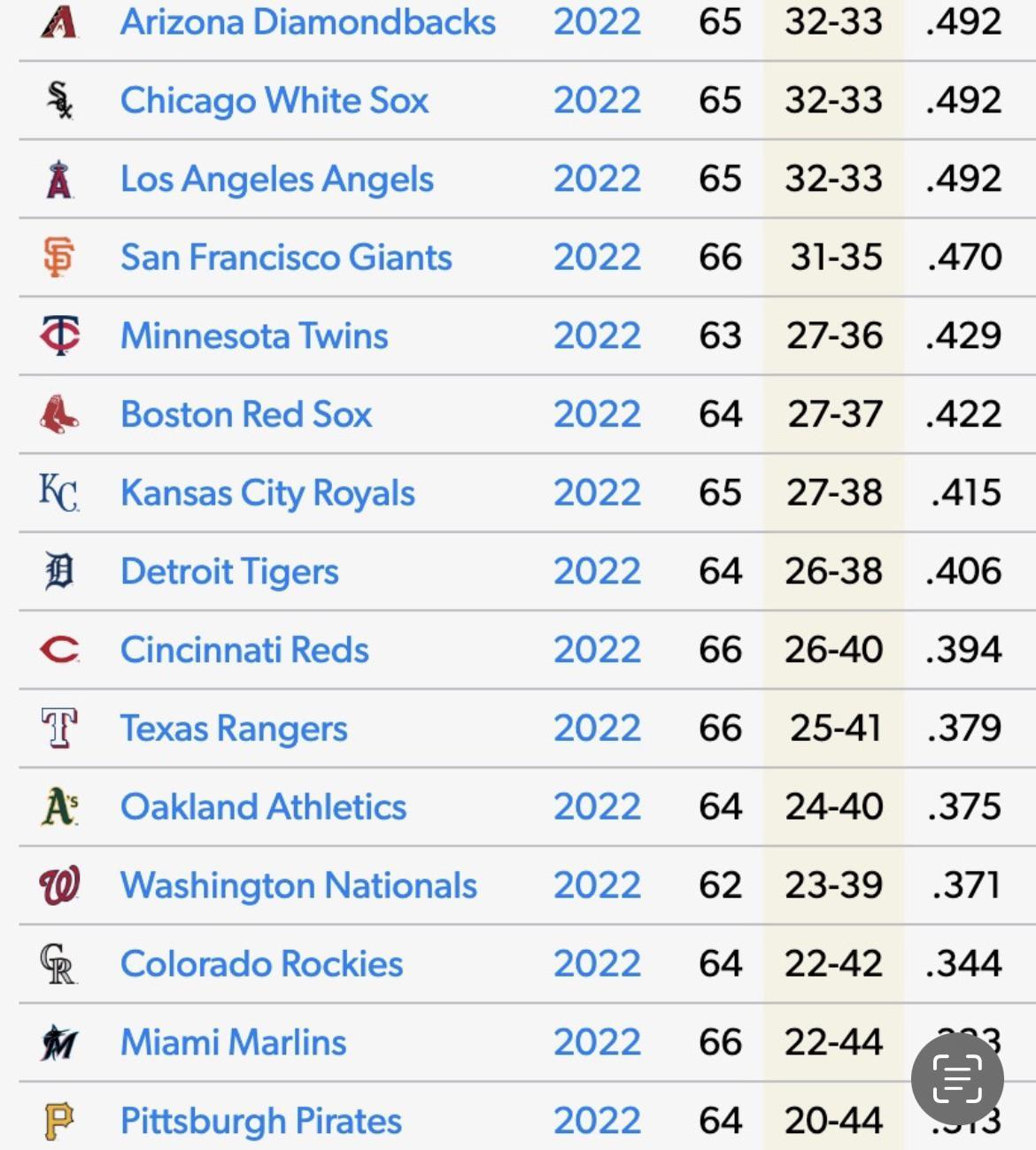This screenshot has height=1150, width=1036.
Task: Click the Kansas City Royals KC logo
Action: coord(59,493)
